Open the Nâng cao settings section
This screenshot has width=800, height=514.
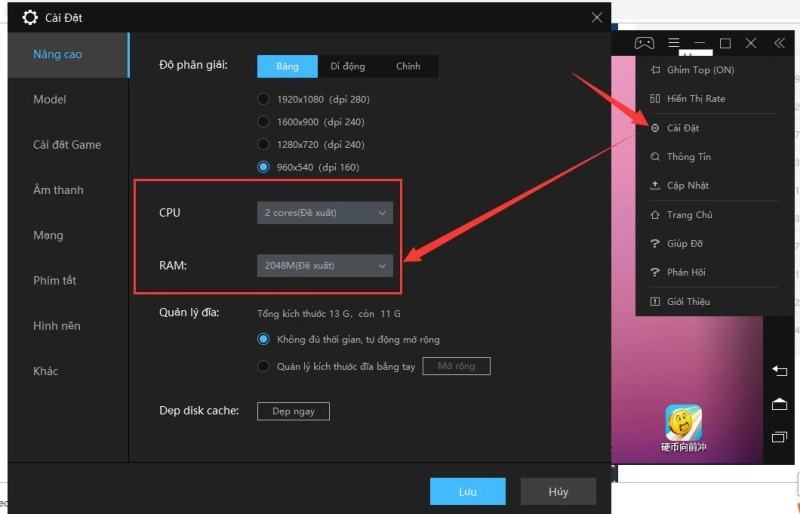68,55
